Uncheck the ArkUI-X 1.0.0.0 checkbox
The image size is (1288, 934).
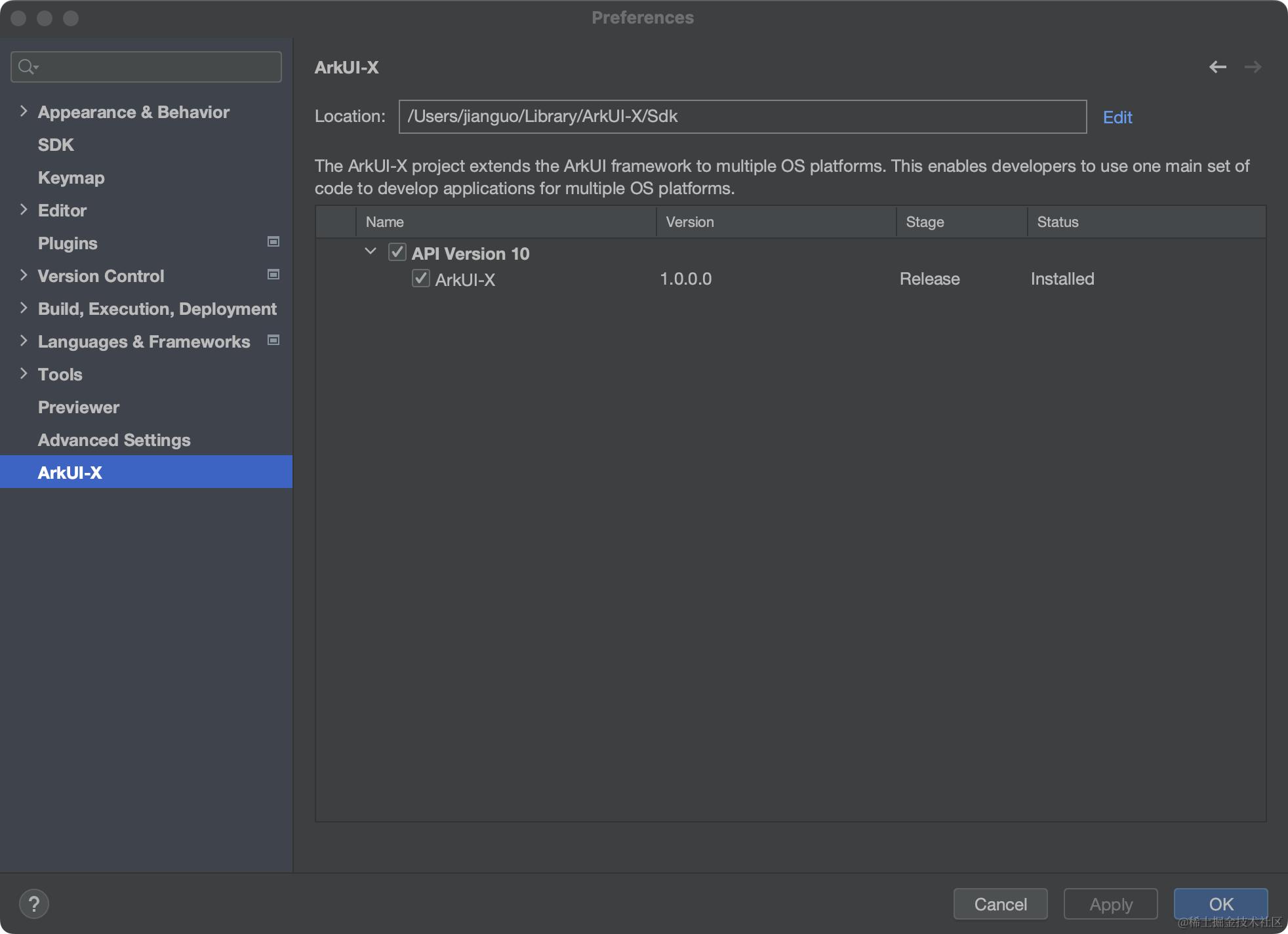pos(420,278)
